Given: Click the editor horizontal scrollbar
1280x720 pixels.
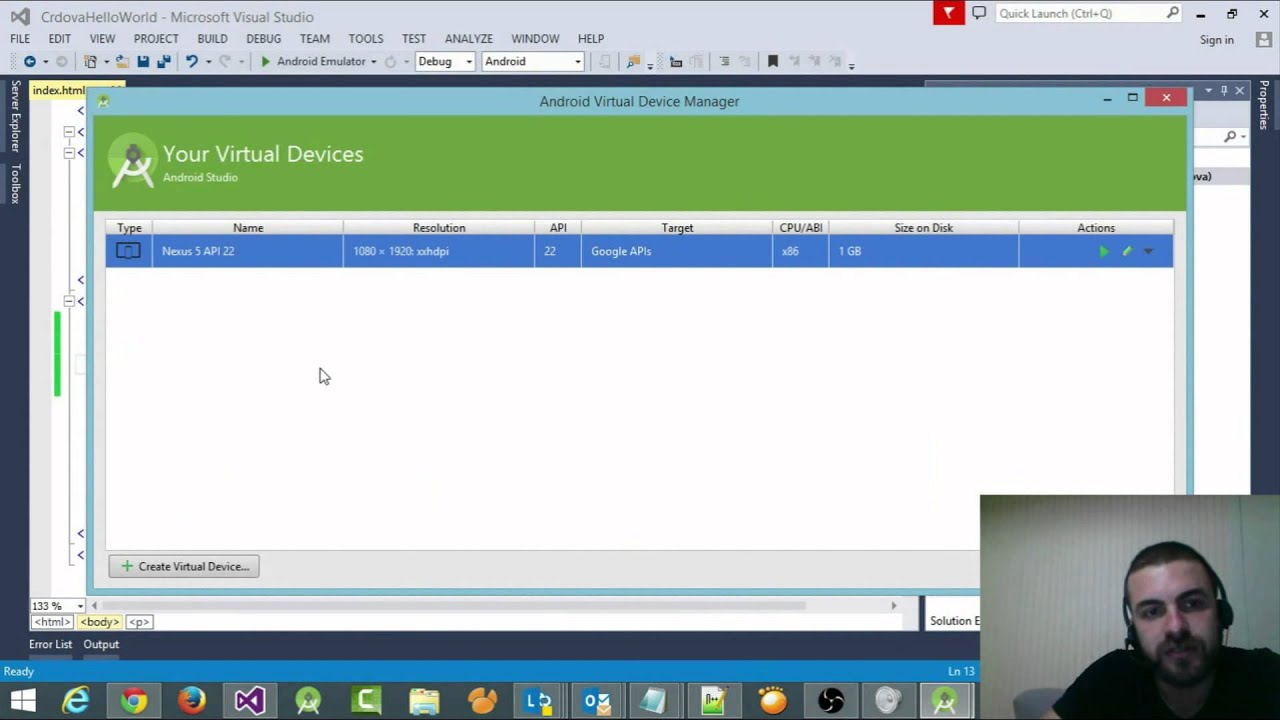Looking at the screenshot, I should click(453, 605).
